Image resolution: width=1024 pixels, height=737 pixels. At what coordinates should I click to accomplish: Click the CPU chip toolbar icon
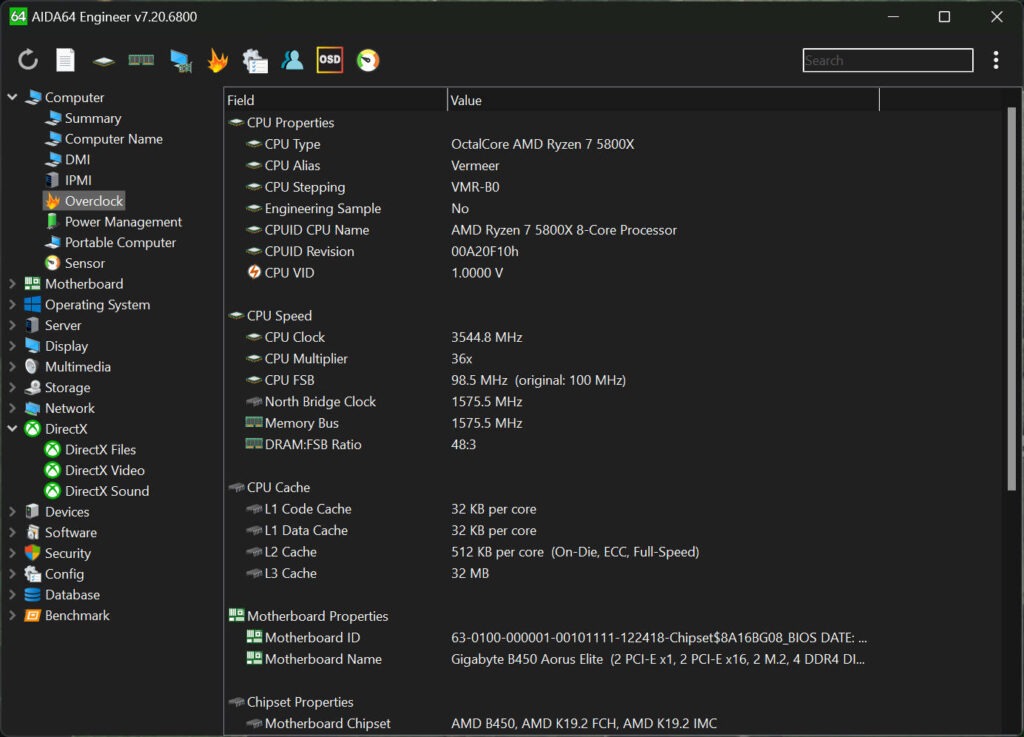click(103, 61)
